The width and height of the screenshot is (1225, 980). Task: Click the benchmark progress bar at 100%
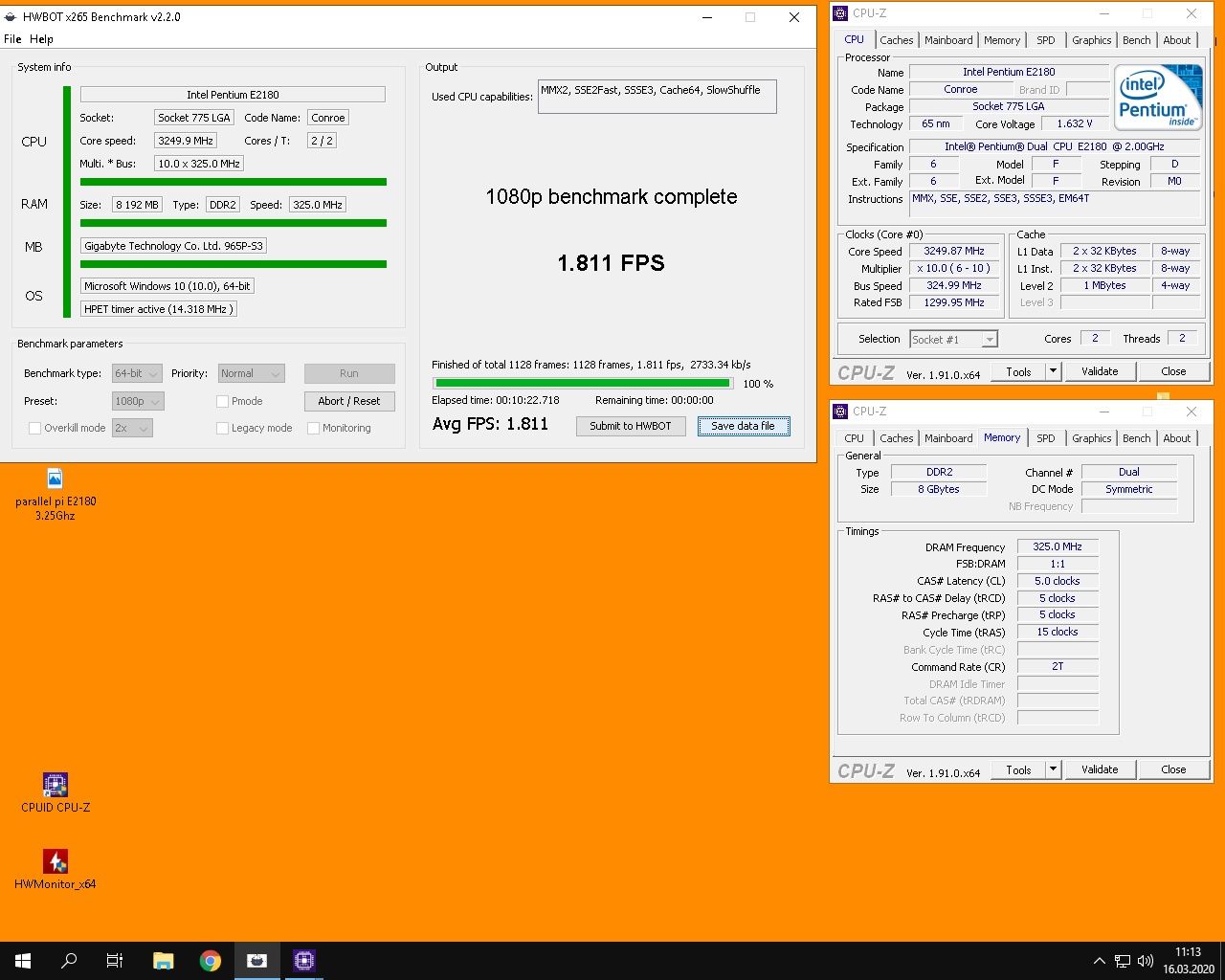click(583, 383)
